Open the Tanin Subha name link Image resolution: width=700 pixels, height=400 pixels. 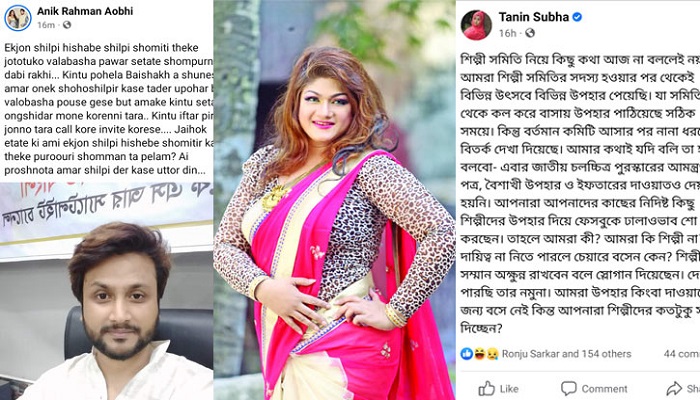[x=533, y=17]
